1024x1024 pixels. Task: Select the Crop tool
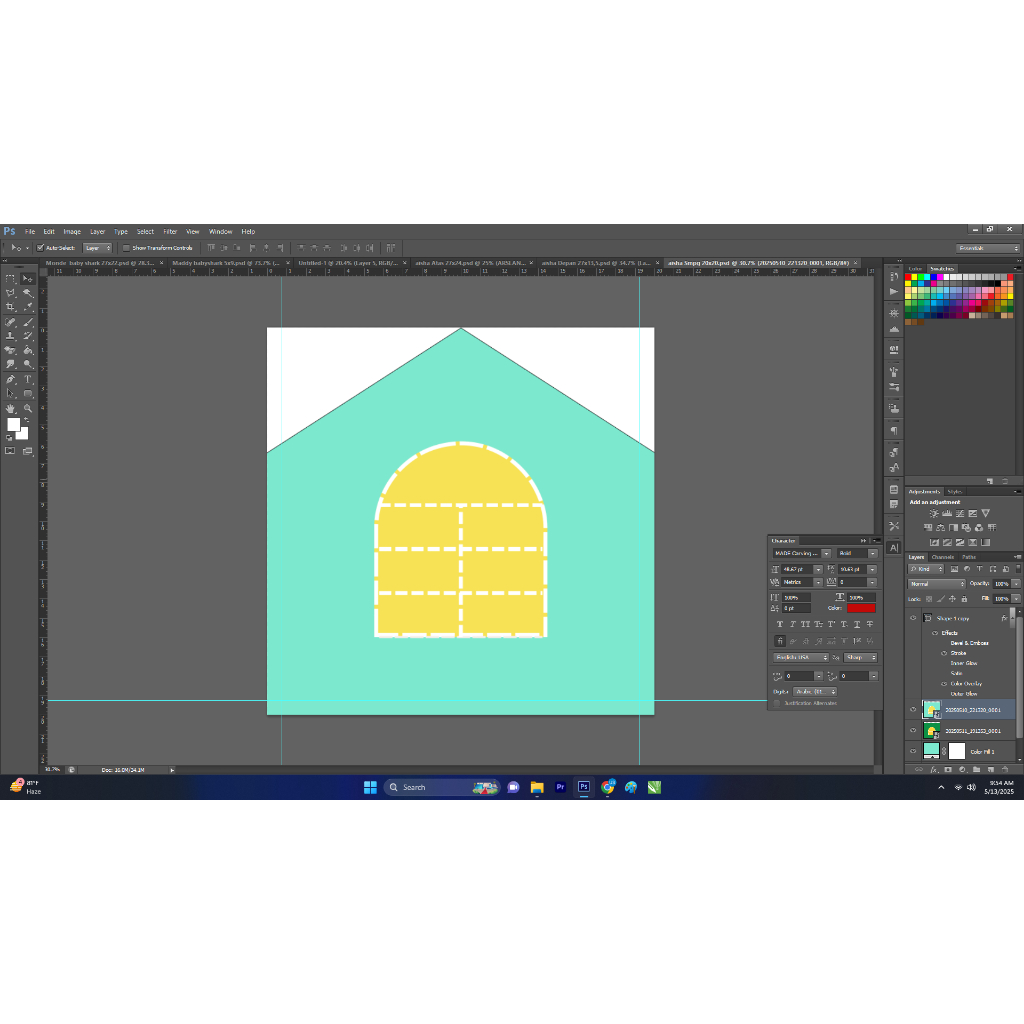click(10, 307)
